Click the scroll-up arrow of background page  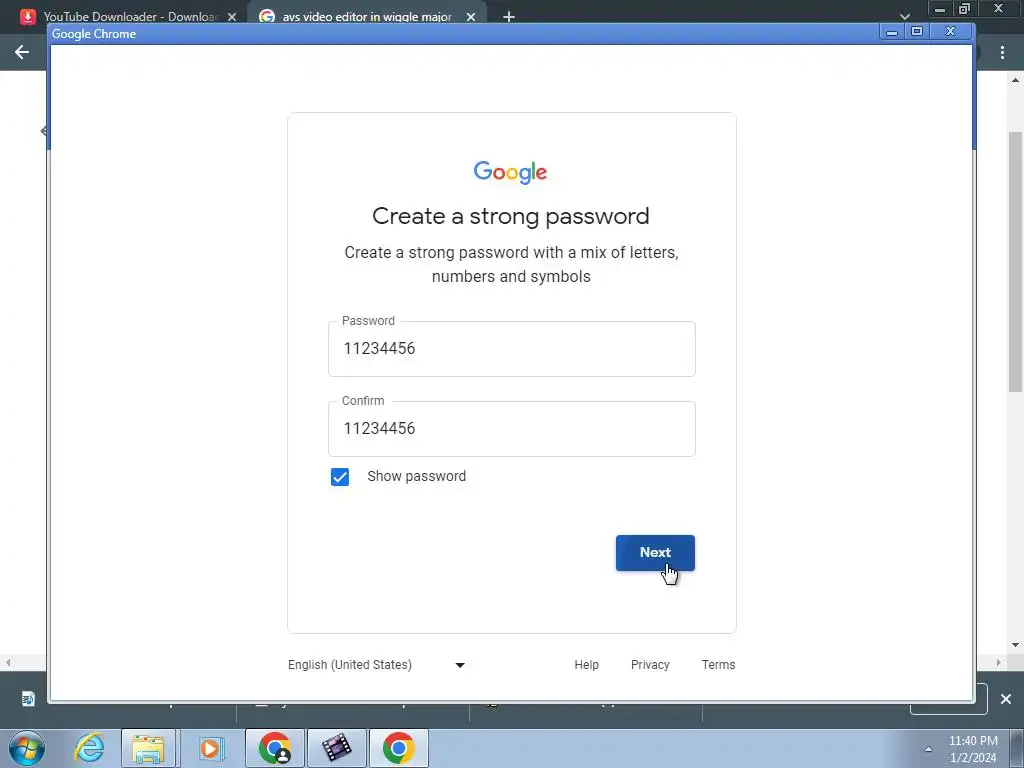pyautogui.click(x=1016, y=80)
